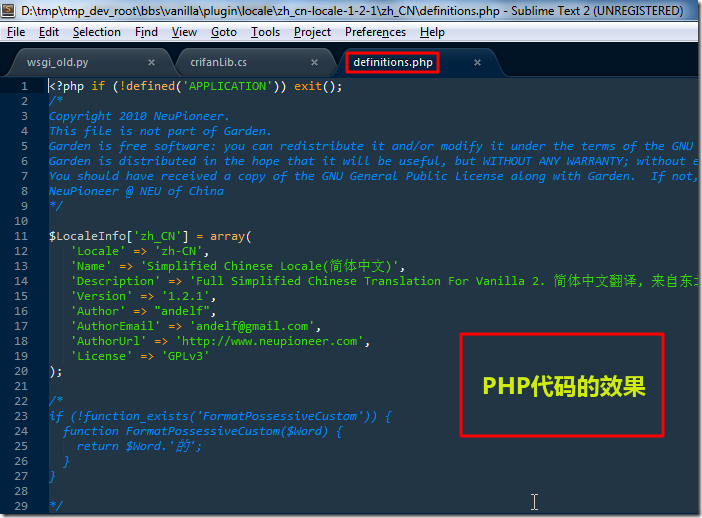Click the array( keyword on line 11

[231, 236]
